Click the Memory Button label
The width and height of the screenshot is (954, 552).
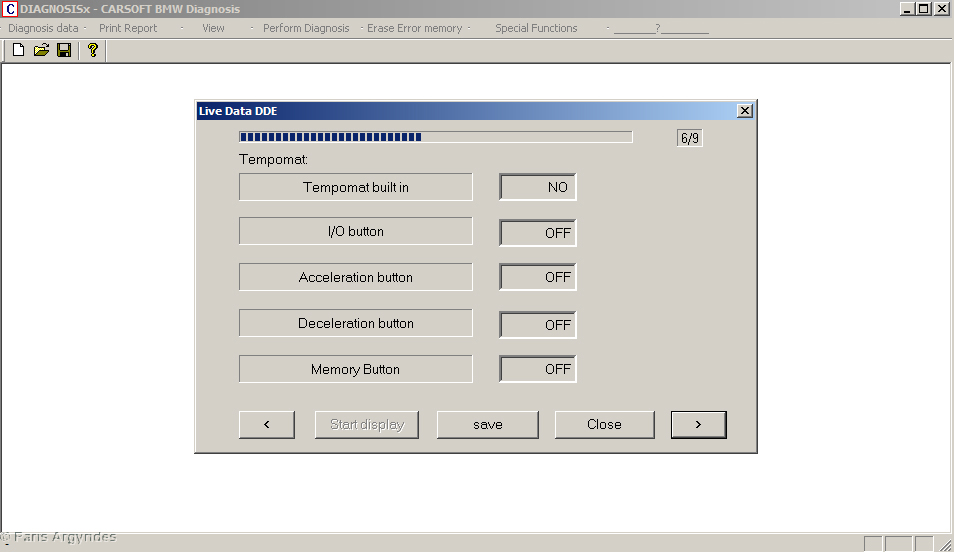(355, 369)
